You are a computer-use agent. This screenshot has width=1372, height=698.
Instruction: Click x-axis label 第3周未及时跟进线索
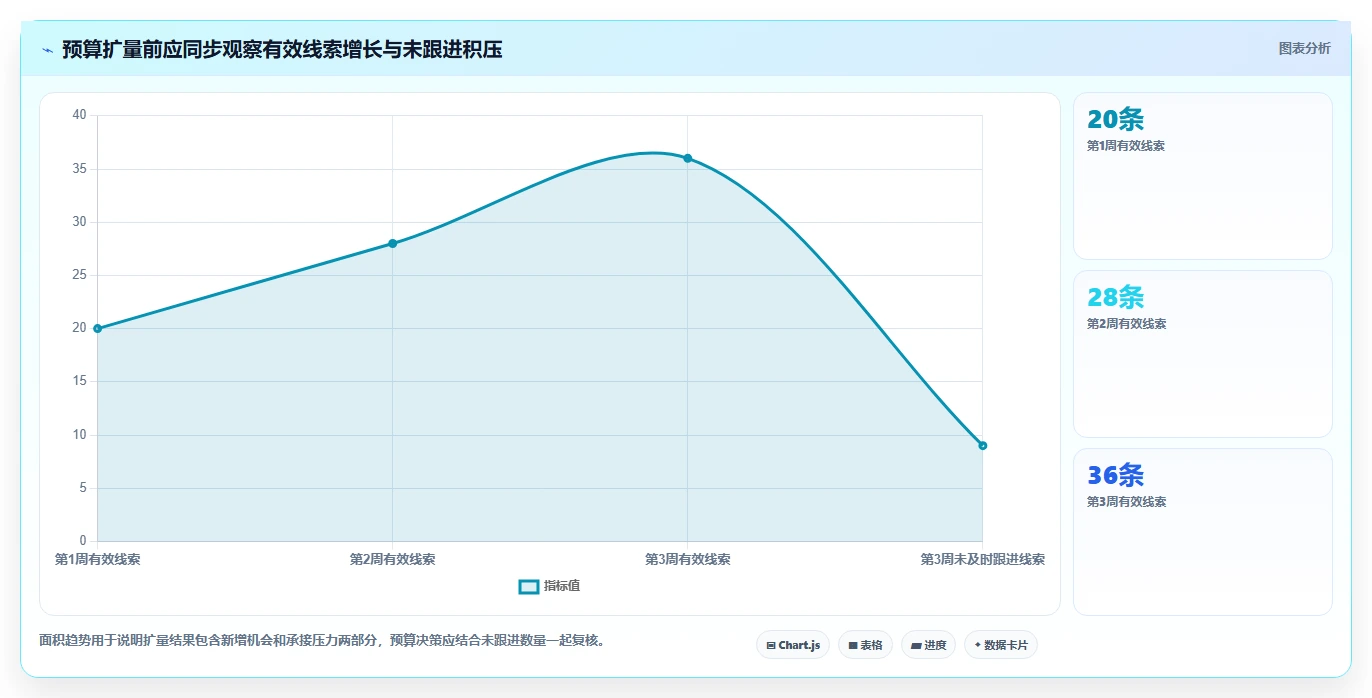point(982,559)
